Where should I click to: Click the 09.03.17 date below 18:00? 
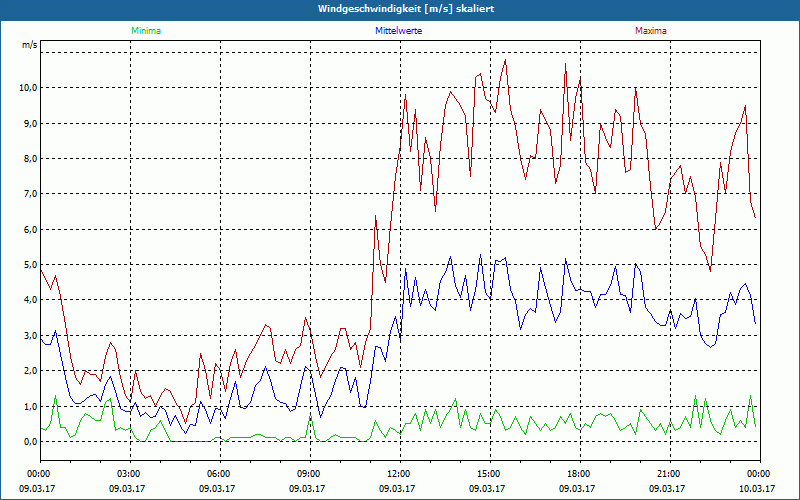pyautogui.click(x=577, y=488)
